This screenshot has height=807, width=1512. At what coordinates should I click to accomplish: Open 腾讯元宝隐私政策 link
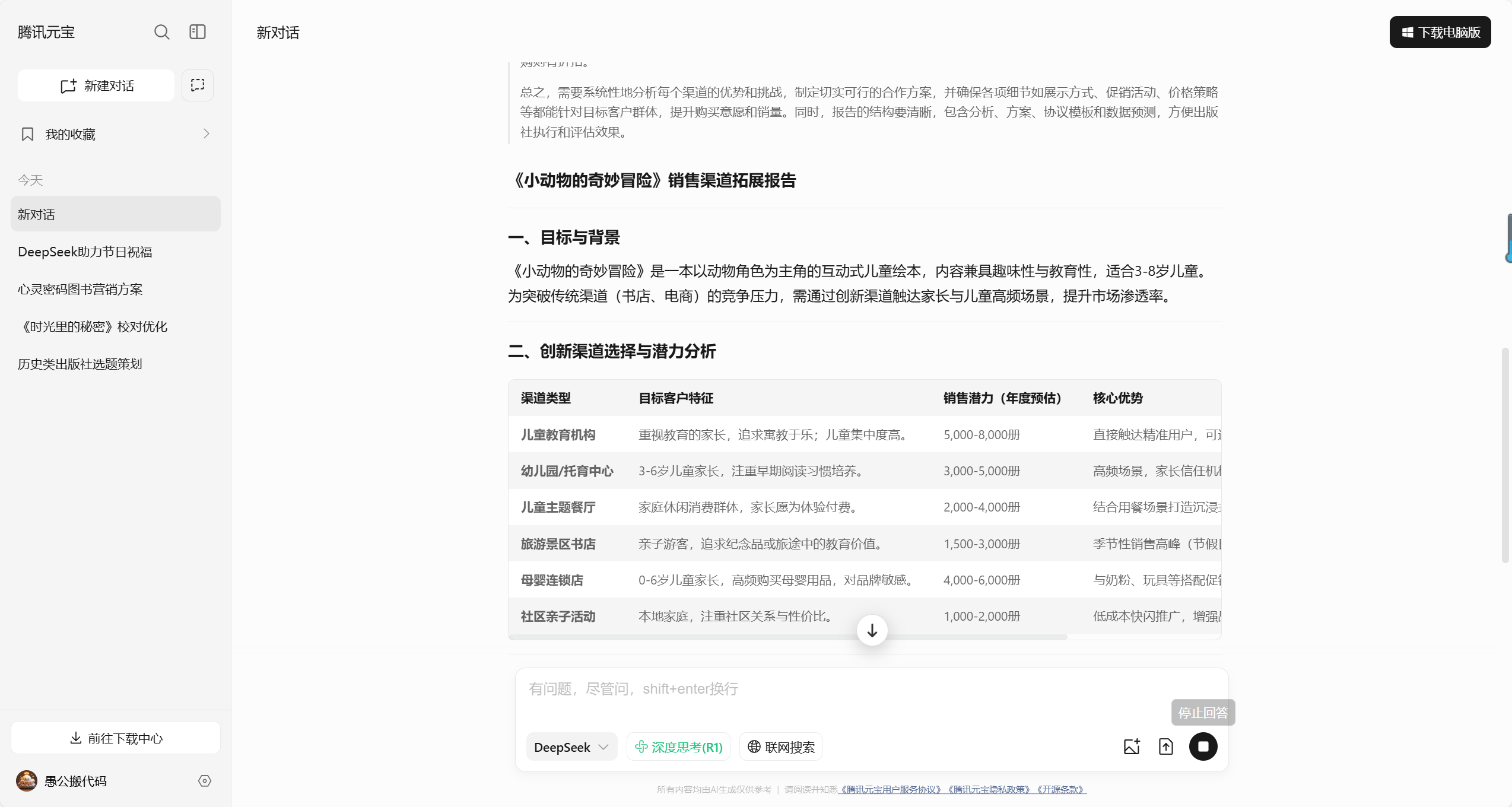coord(989,790)
